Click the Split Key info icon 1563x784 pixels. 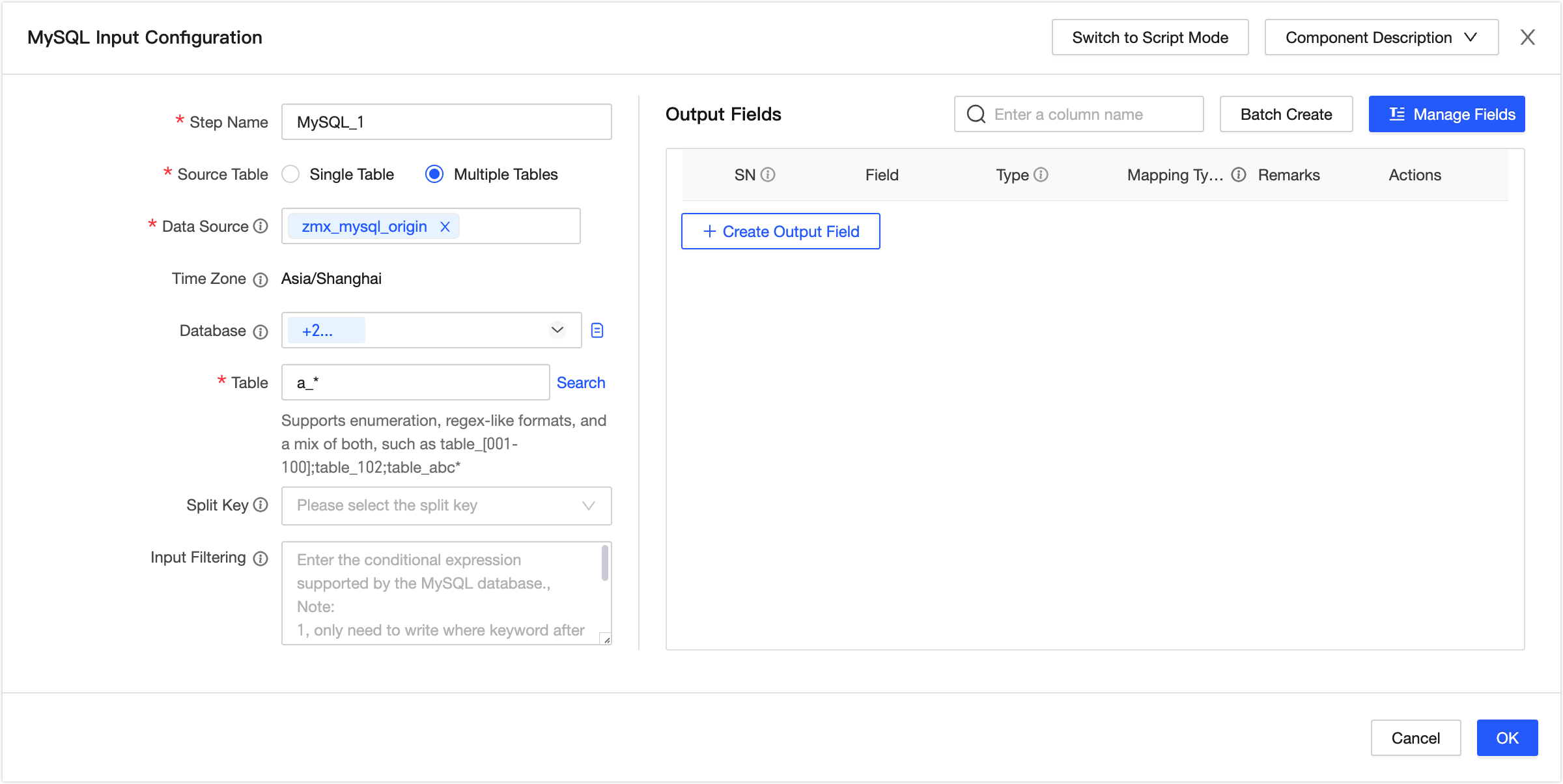coord(260,505)
